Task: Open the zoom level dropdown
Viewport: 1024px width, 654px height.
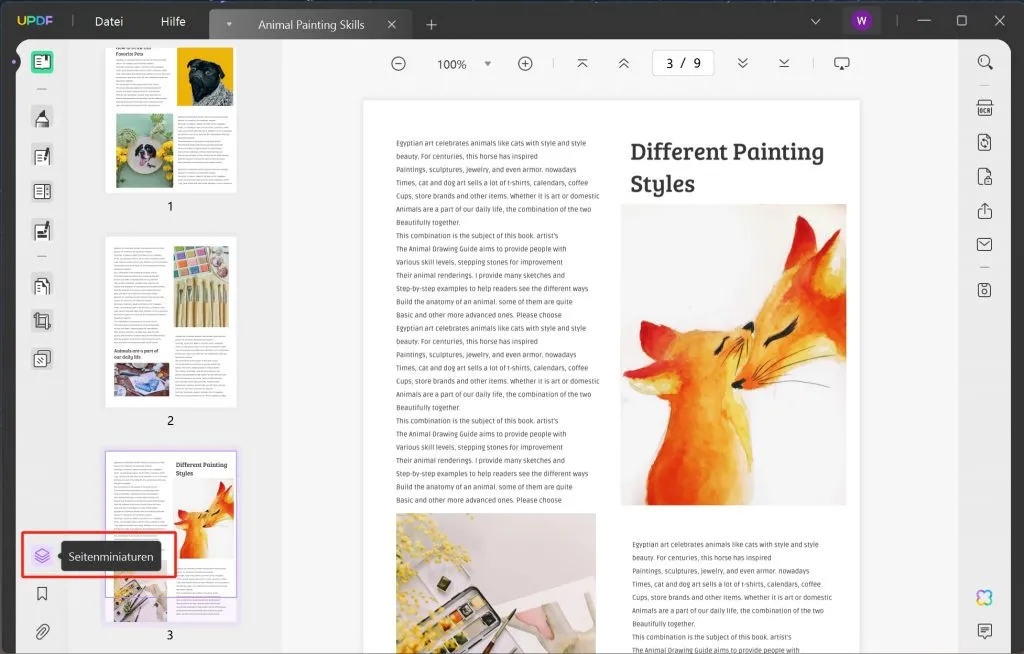Action: click(x=488, y=63)
